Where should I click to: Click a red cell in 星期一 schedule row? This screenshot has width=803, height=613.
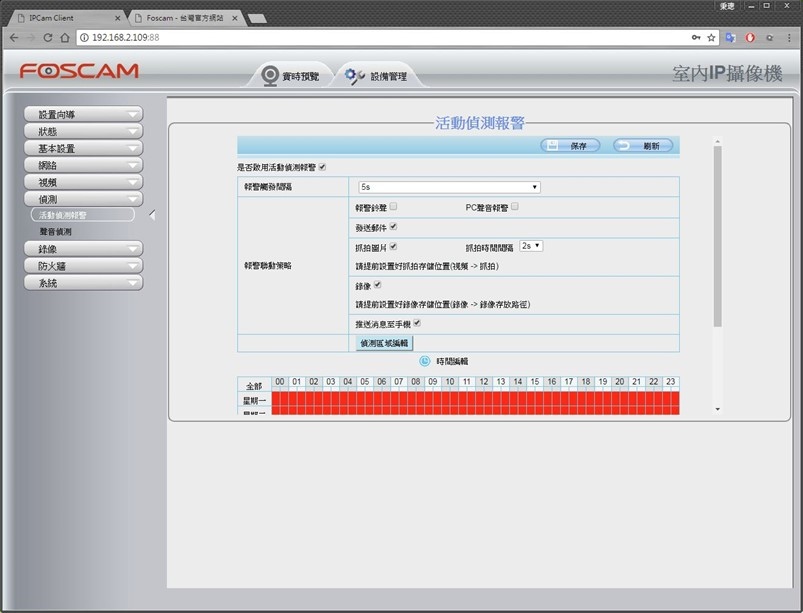[x=475, y=400]
